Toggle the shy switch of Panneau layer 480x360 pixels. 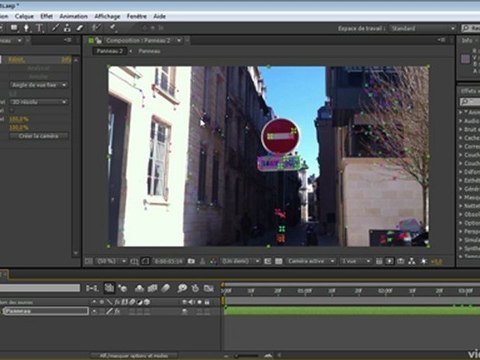tap(95, 311)
